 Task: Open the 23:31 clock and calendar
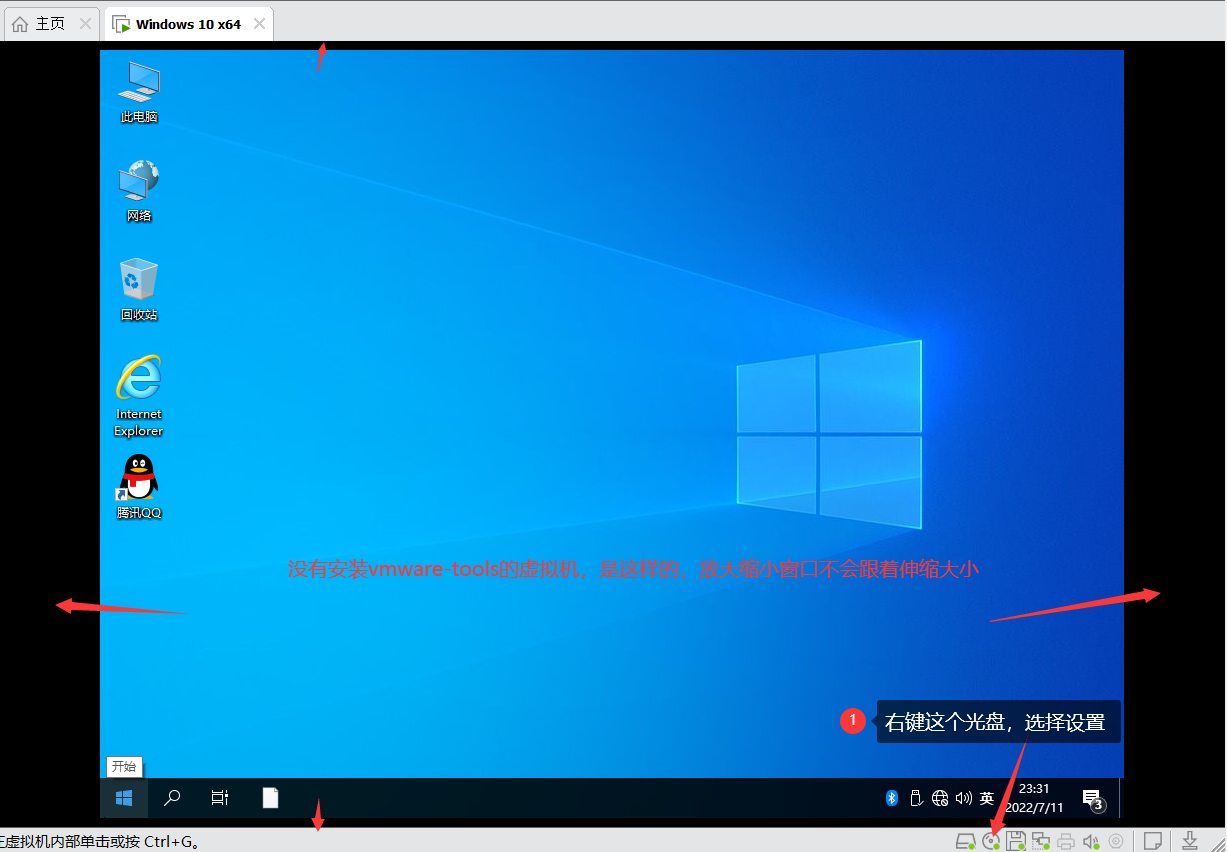(x=1034, y=798)
